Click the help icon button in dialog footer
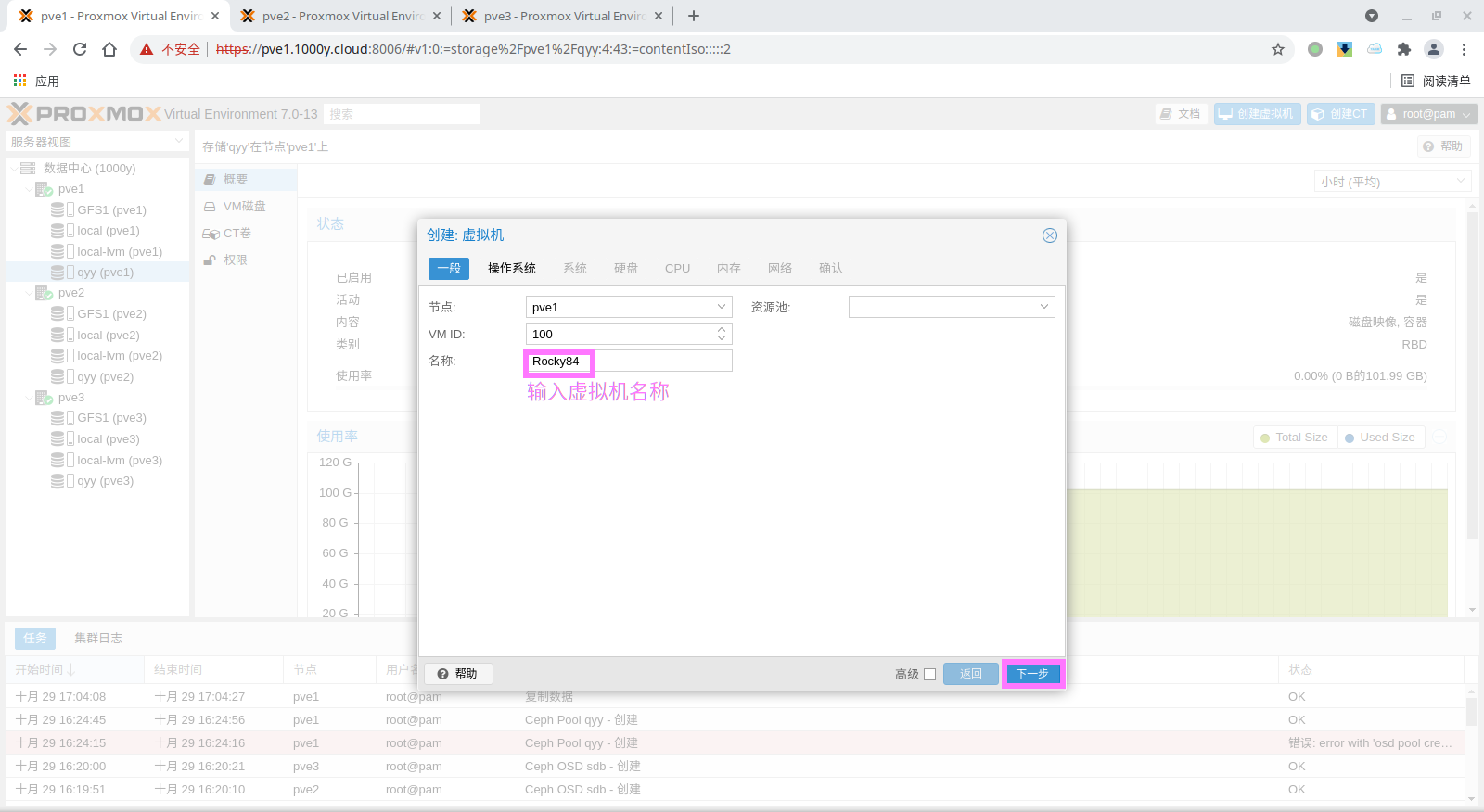The image size is (1484, 812). coord(458,674)
